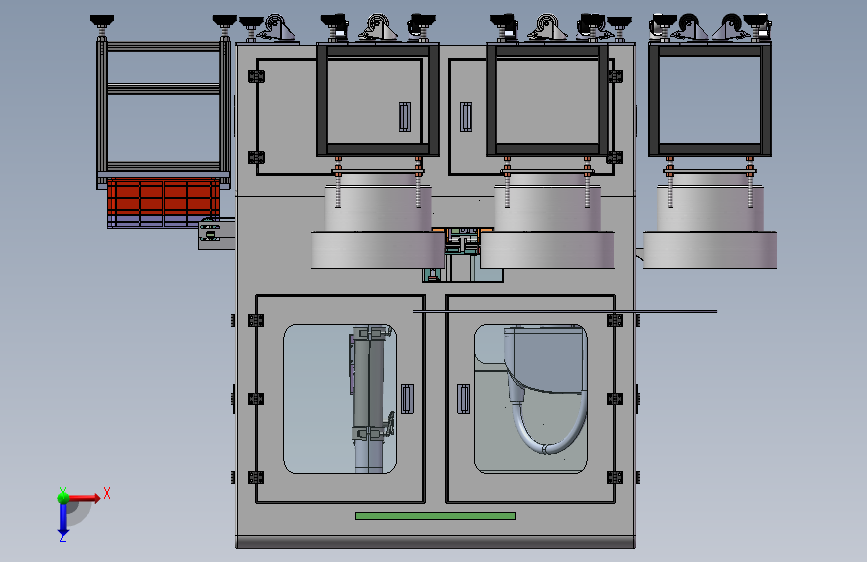Viewport: 867px width, 562px height.
Task: Select the green strip at the cabinet bottom
Action: [x=435, y=516]
